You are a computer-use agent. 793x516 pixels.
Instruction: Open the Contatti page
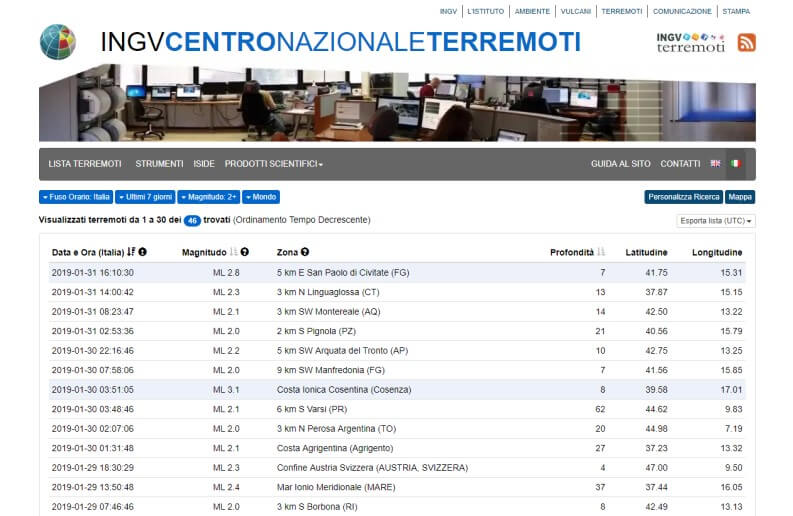pos(680,164)
